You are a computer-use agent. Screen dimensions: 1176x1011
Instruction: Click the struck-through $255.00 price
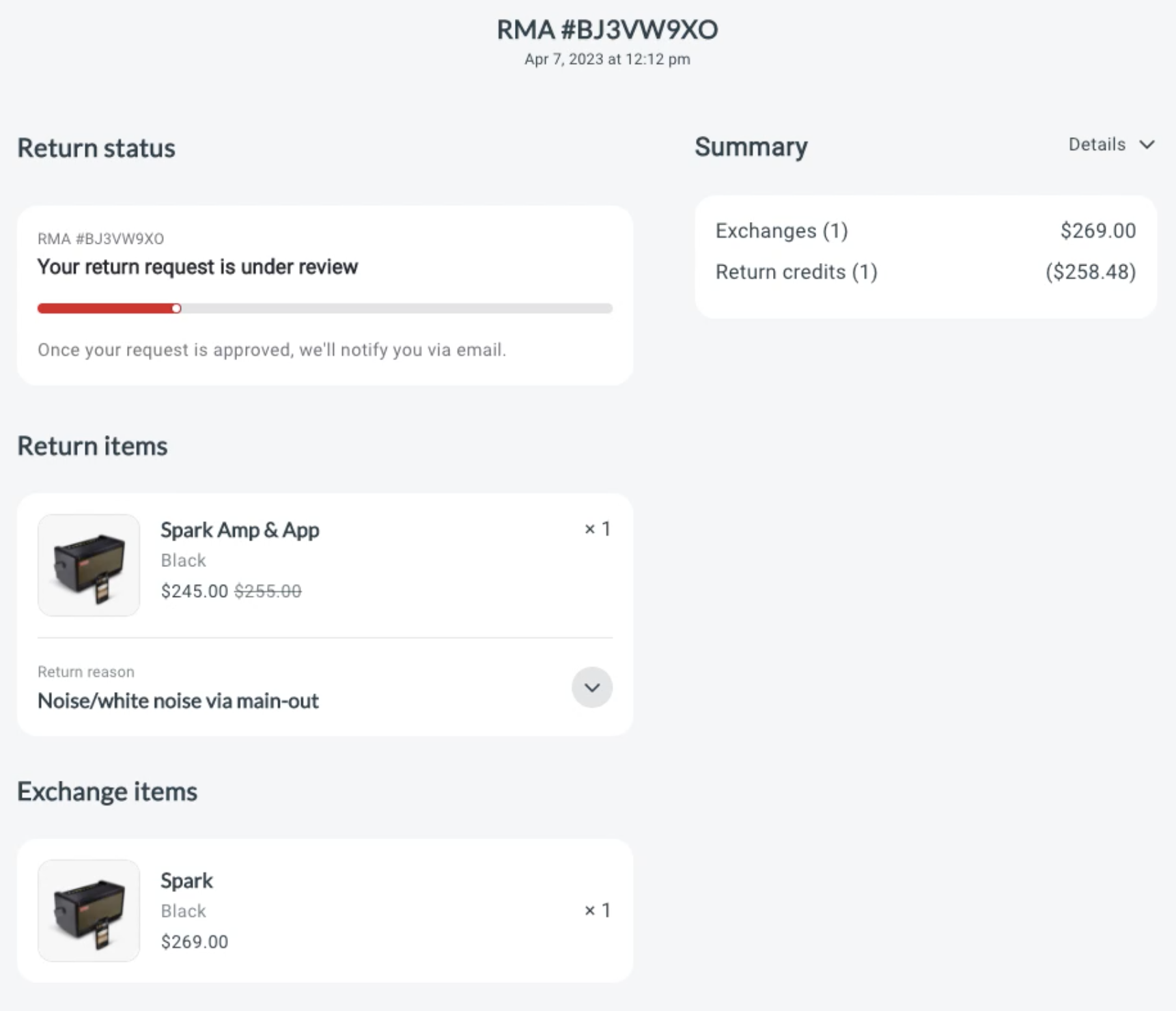tap(268, 591)
